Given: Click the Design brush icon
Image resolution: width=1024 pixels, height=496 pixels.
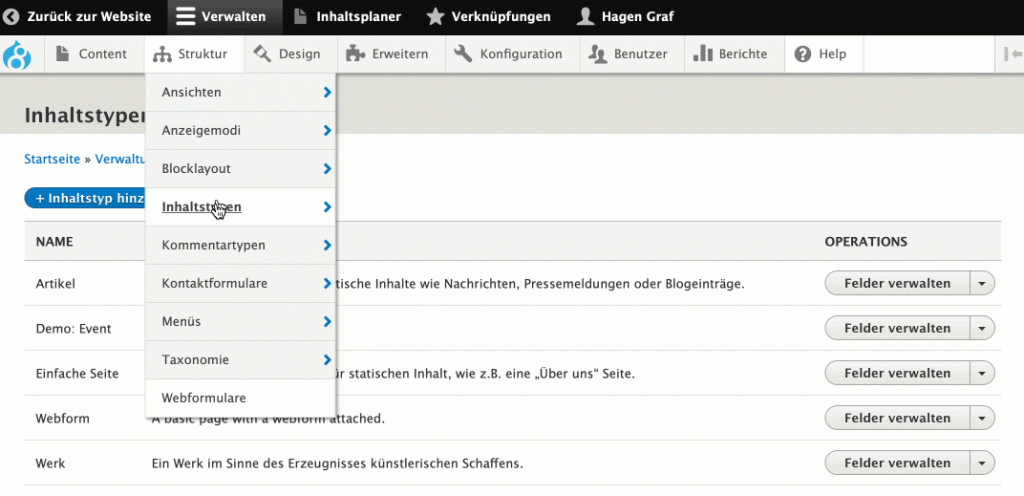Looking at the screenshot, I should point(262,54).
